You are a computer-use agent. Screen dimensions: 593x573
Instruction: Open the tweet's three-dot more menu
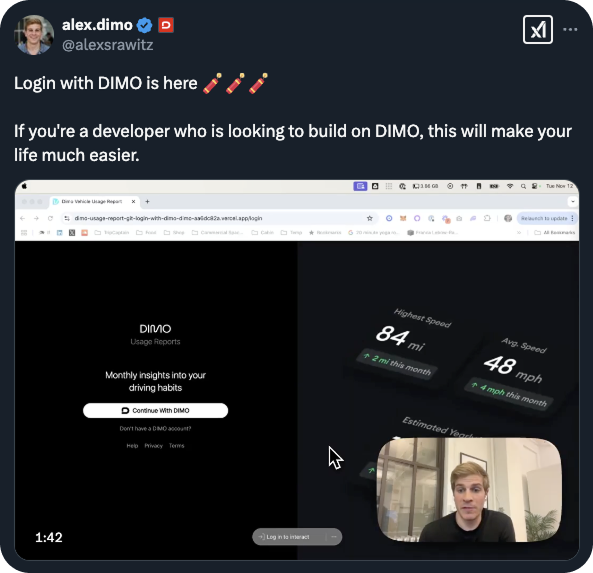[x=570, y=30]
